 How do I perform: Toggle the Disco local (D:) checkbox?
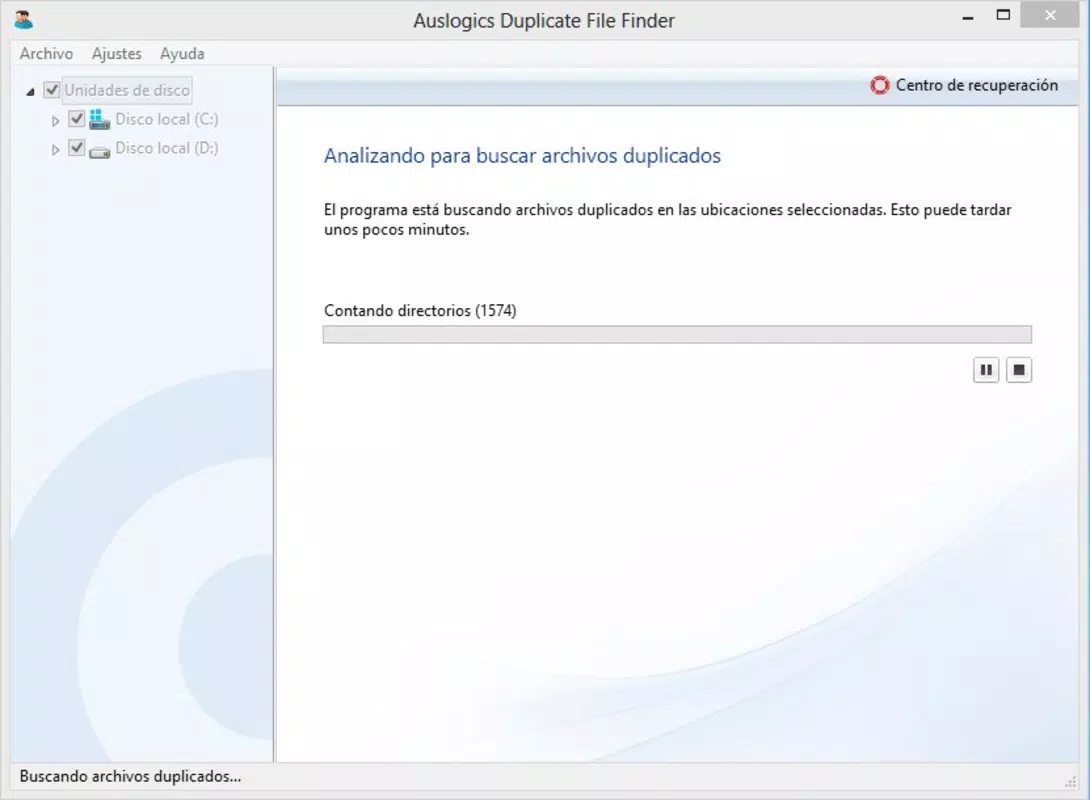pyautogui.click(x=76, y=148)
